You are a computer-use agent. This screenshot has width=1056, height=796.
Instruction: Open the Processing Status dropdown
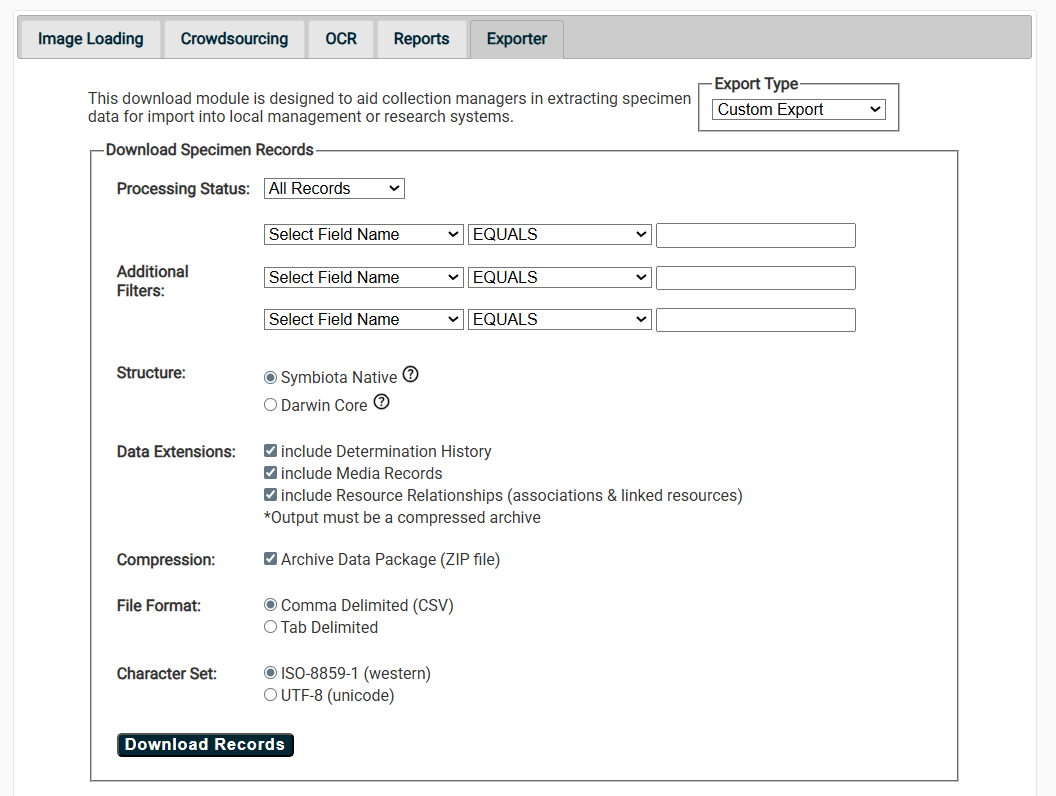pyautogui.click(x=334, y=188)
